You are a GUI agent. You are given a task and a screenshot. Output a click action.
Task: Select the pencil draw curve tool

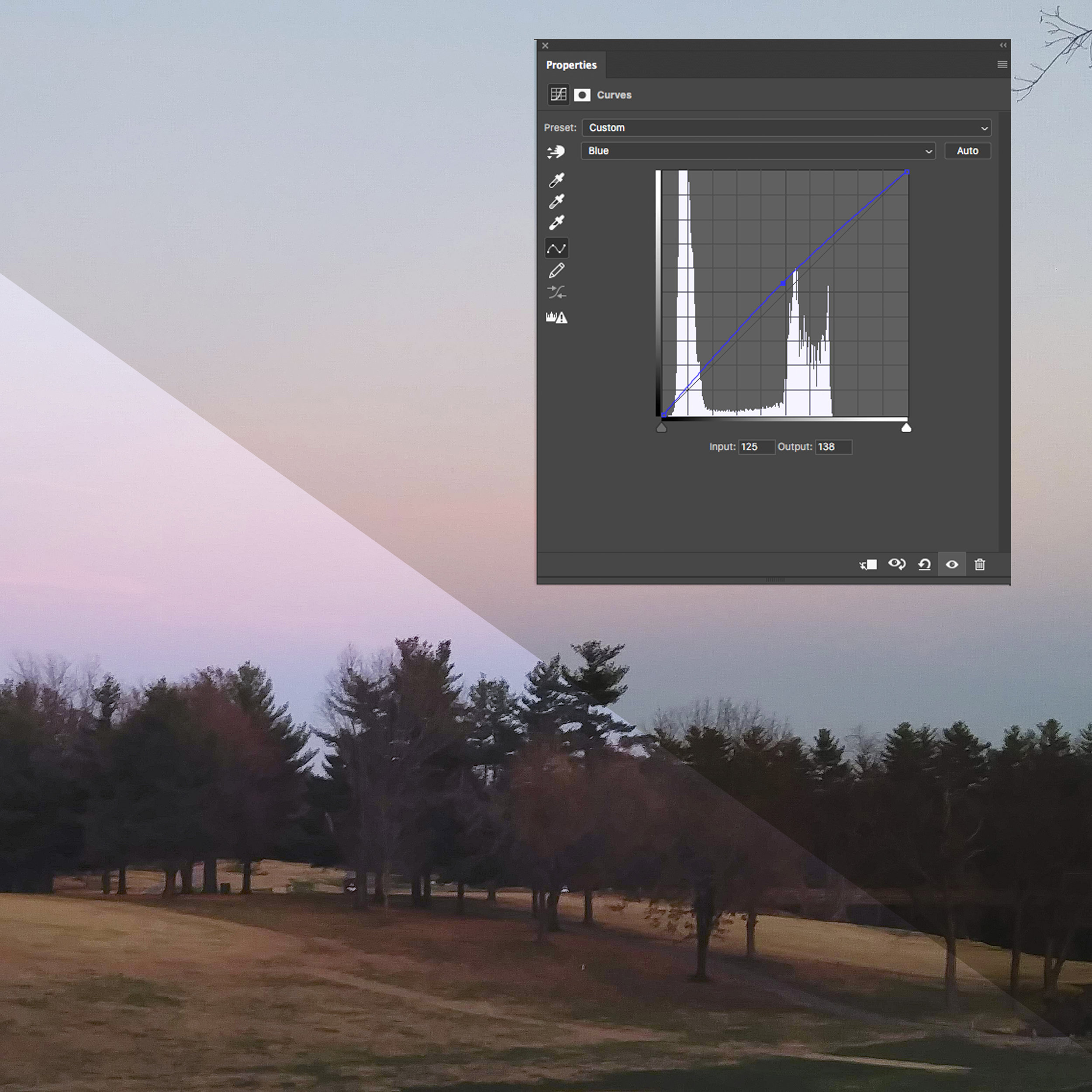[x=556, y=271]
